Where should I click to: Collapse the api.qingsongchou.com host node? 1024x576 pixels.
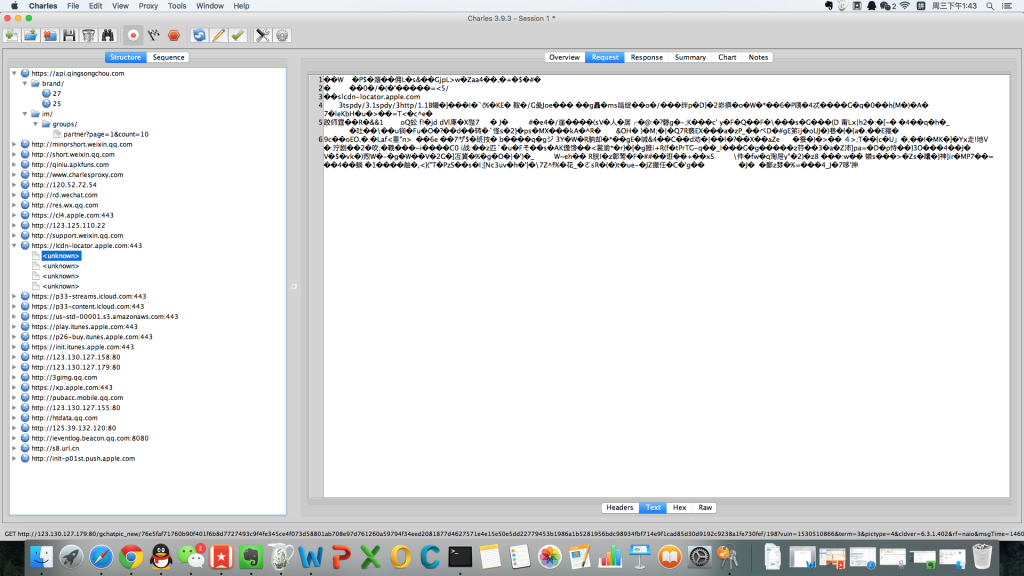pyautogui.click(x=14, y=73)
